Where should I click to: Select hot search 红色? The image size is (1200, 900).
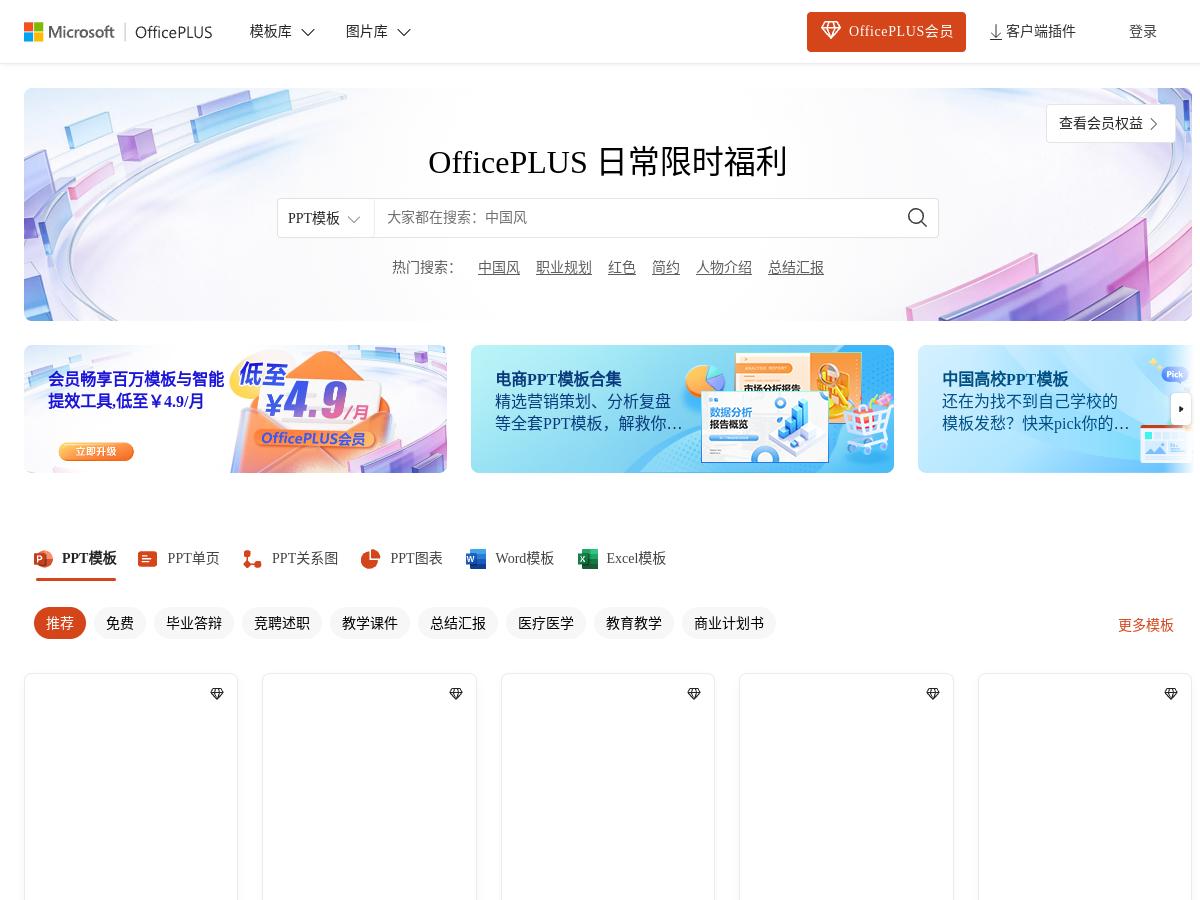pos(622,268)
